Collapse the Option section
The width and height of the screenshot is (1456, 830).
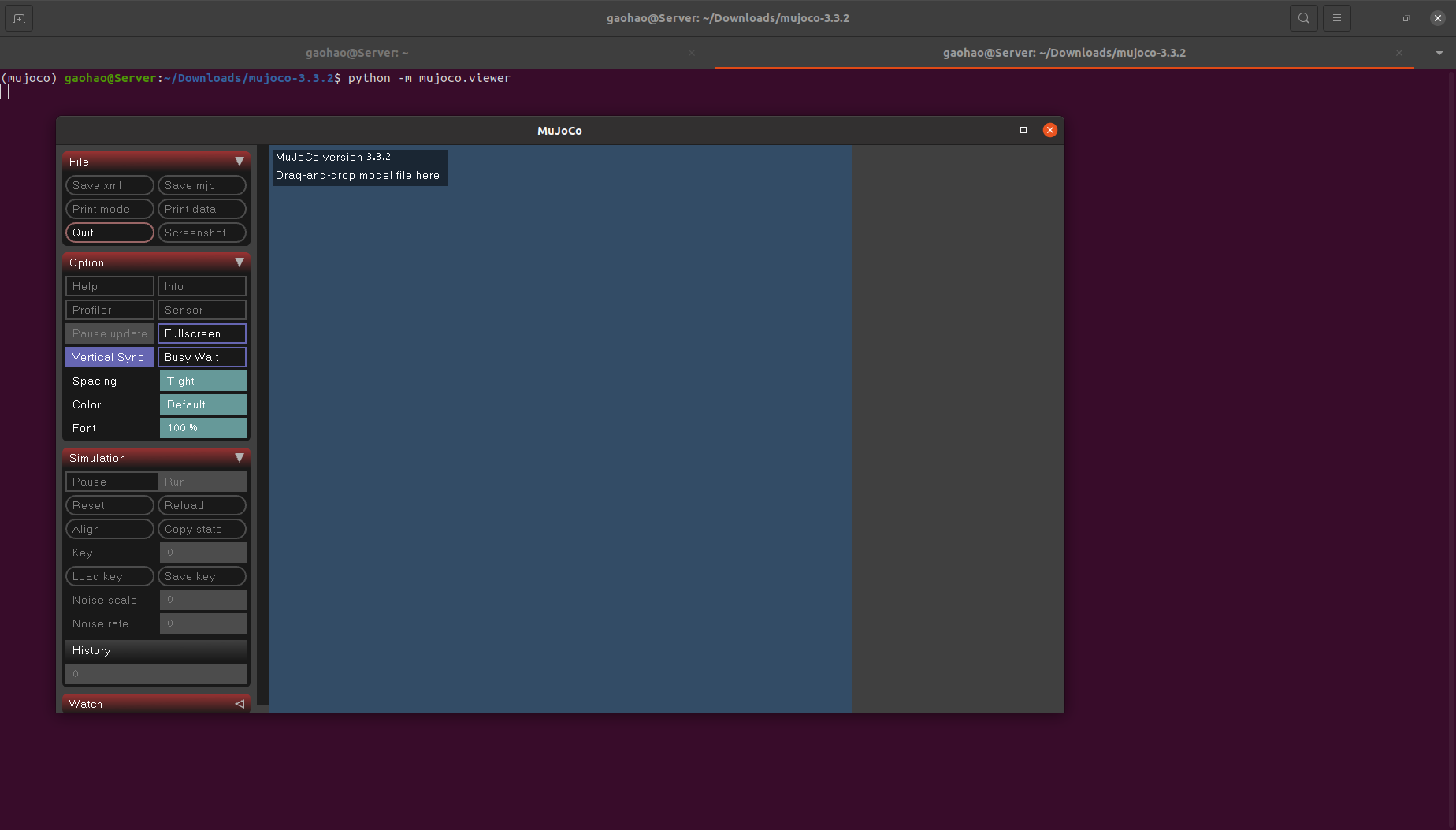[x=240, y=262]
